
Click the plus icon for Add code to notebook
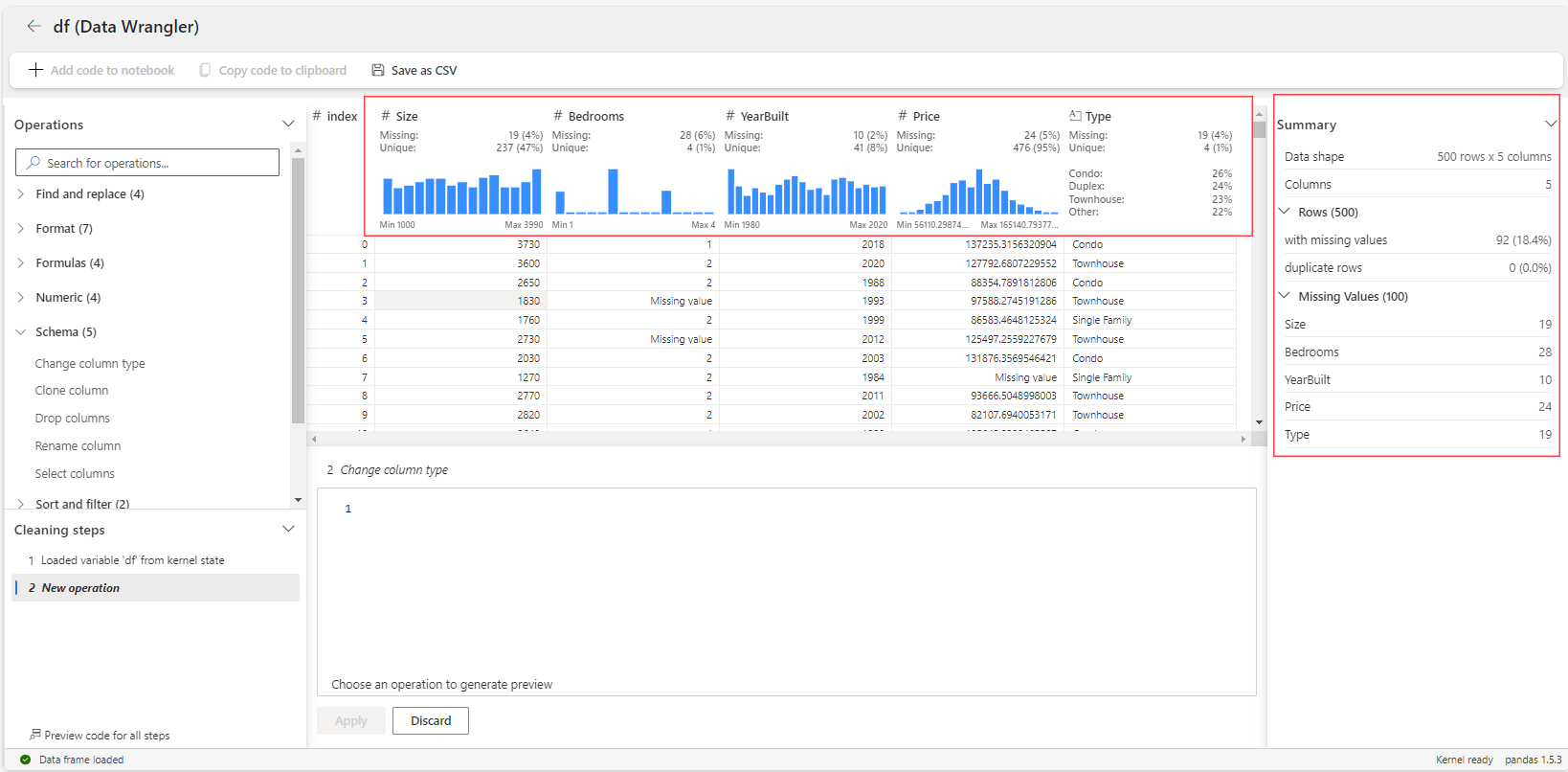point(35,70)
